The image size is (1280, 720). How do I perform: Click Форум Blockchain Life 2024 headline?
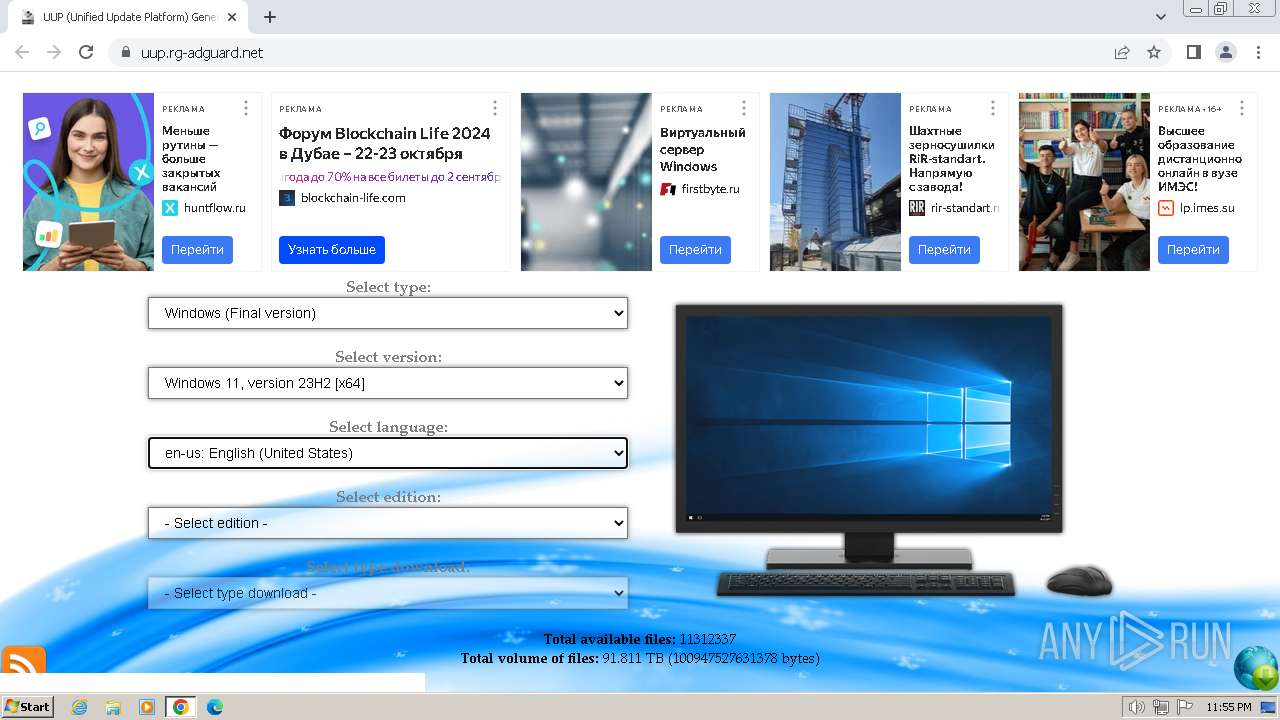pos(385,143)
